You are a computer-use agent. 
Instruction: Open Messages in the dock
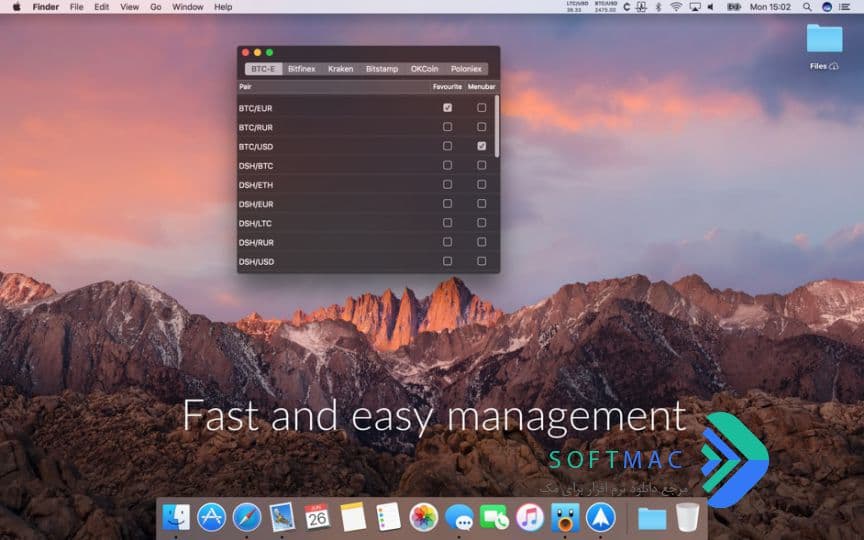click(459, 518)
